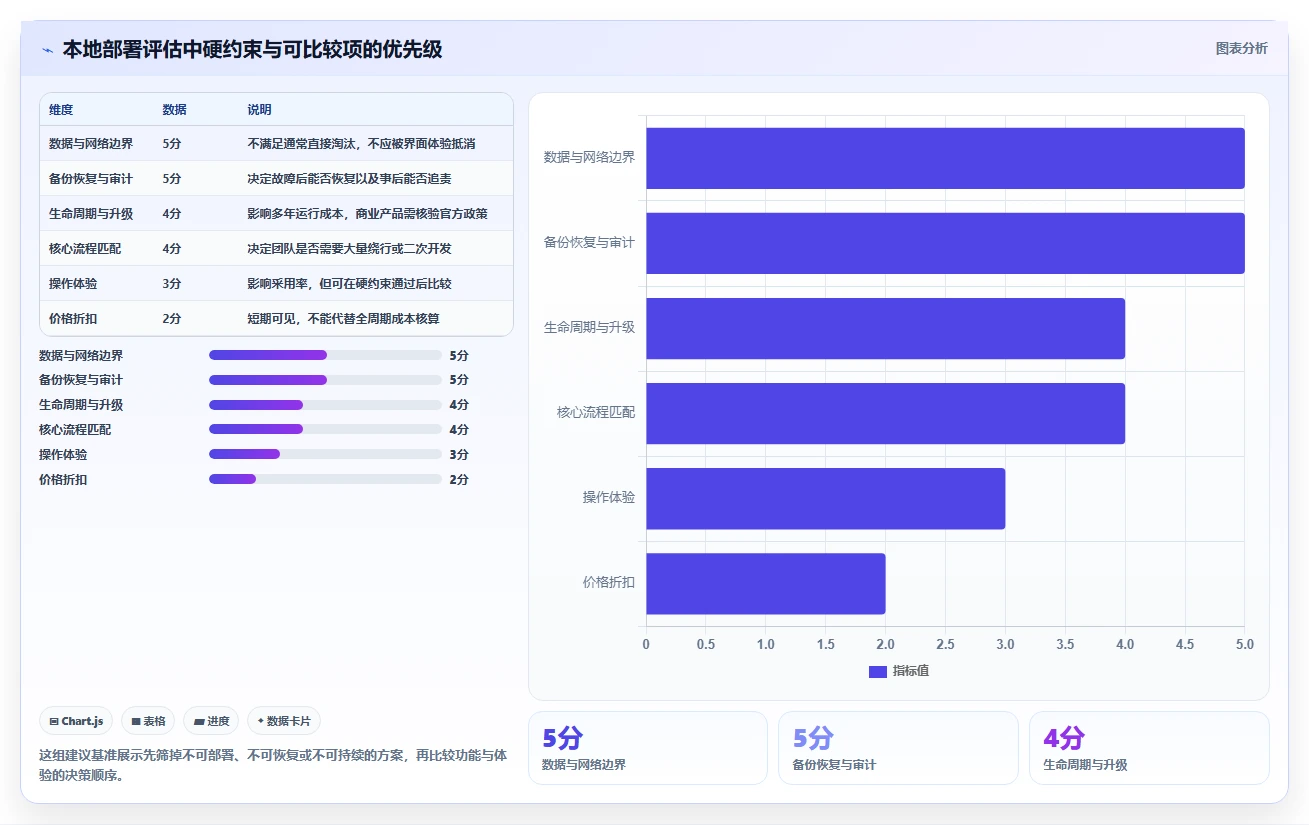This screenshot has height=825, width=1309.
Task: Click the summary paragraph 这组建议基准展示
Action: (x=273, y=765)
